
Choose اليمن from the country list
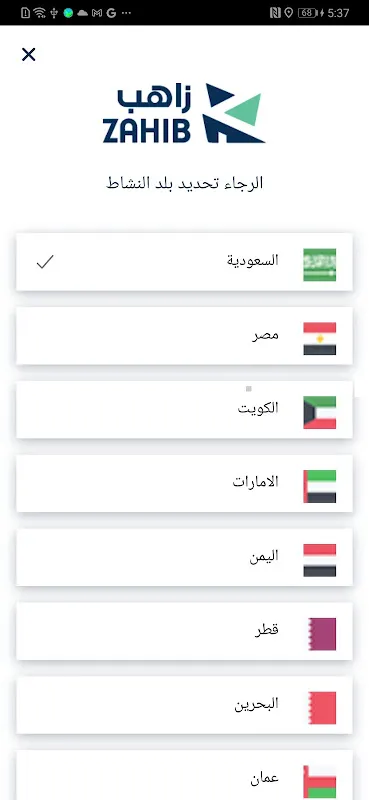pyautogui.click(x=184, y=558)
